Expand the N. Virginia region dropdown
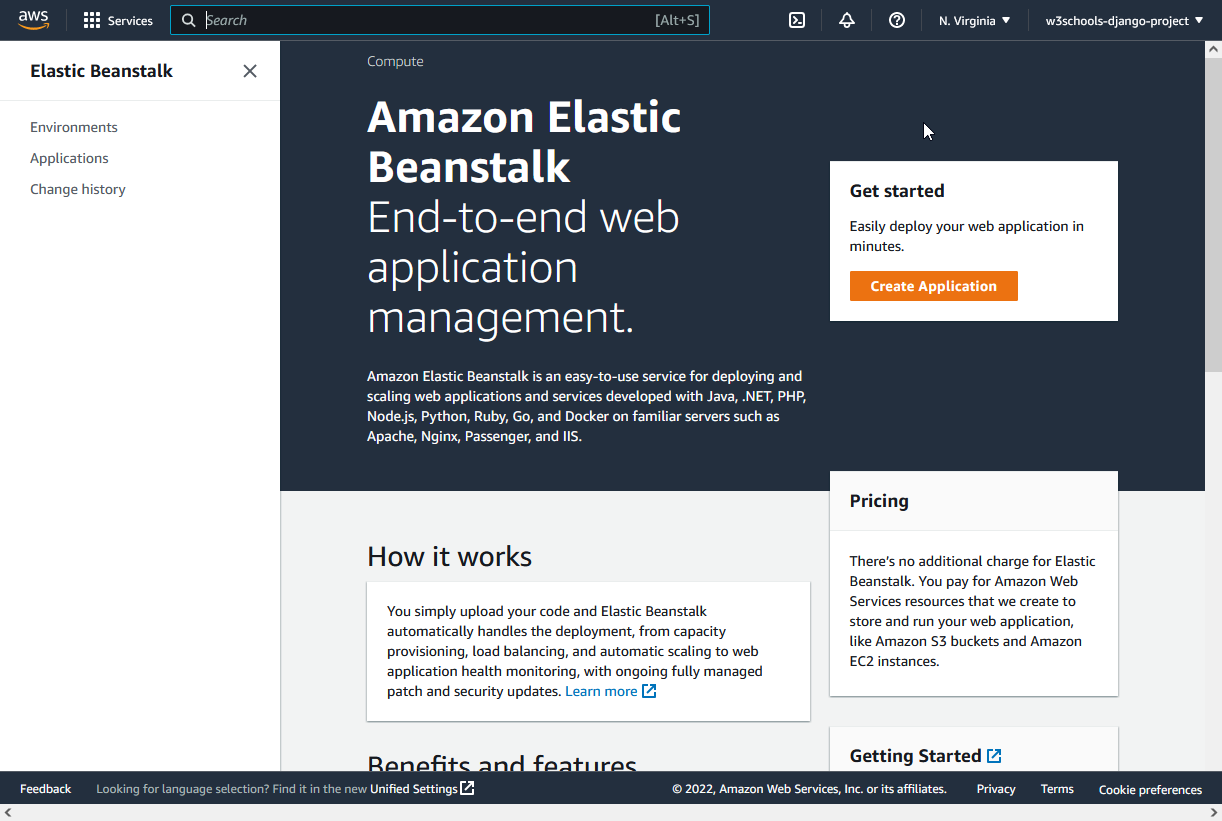 pyautogui.click(x=974, y=20)
